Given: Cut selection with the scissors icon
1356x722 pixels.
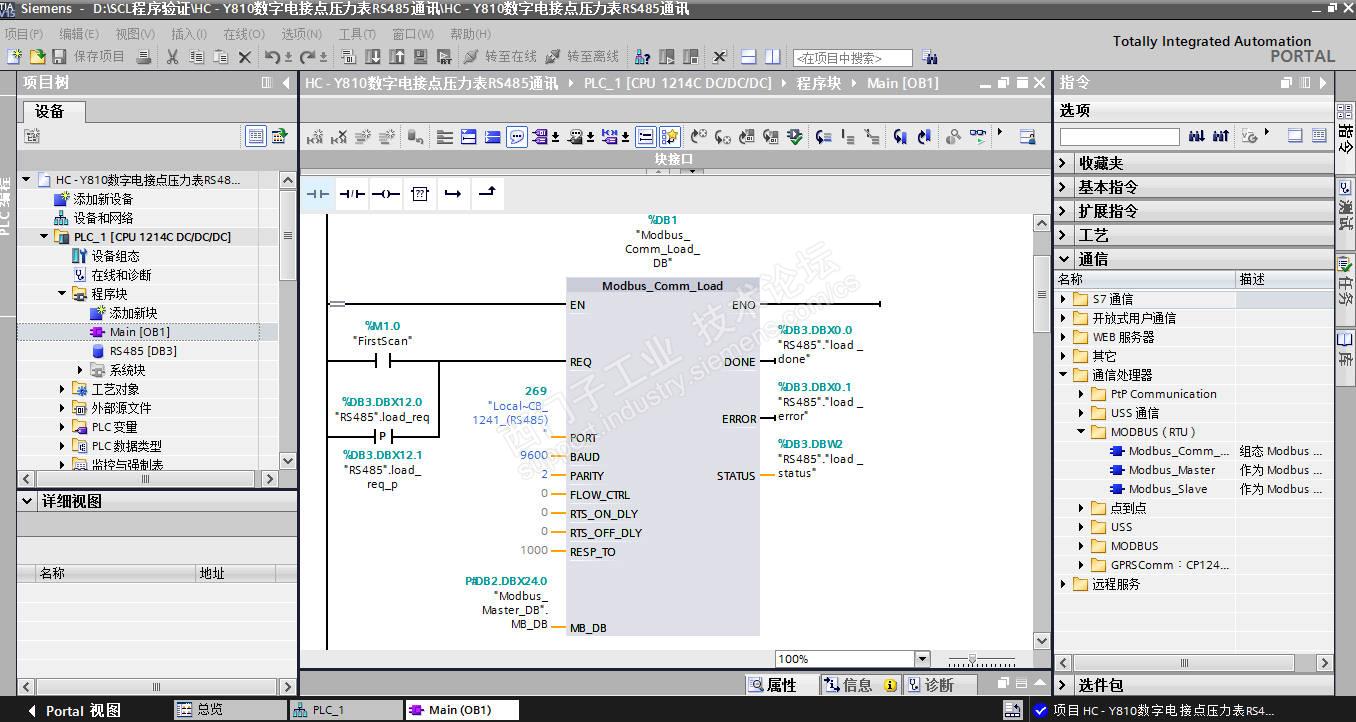Looking at the screenshot, I should tap(172, 57).
